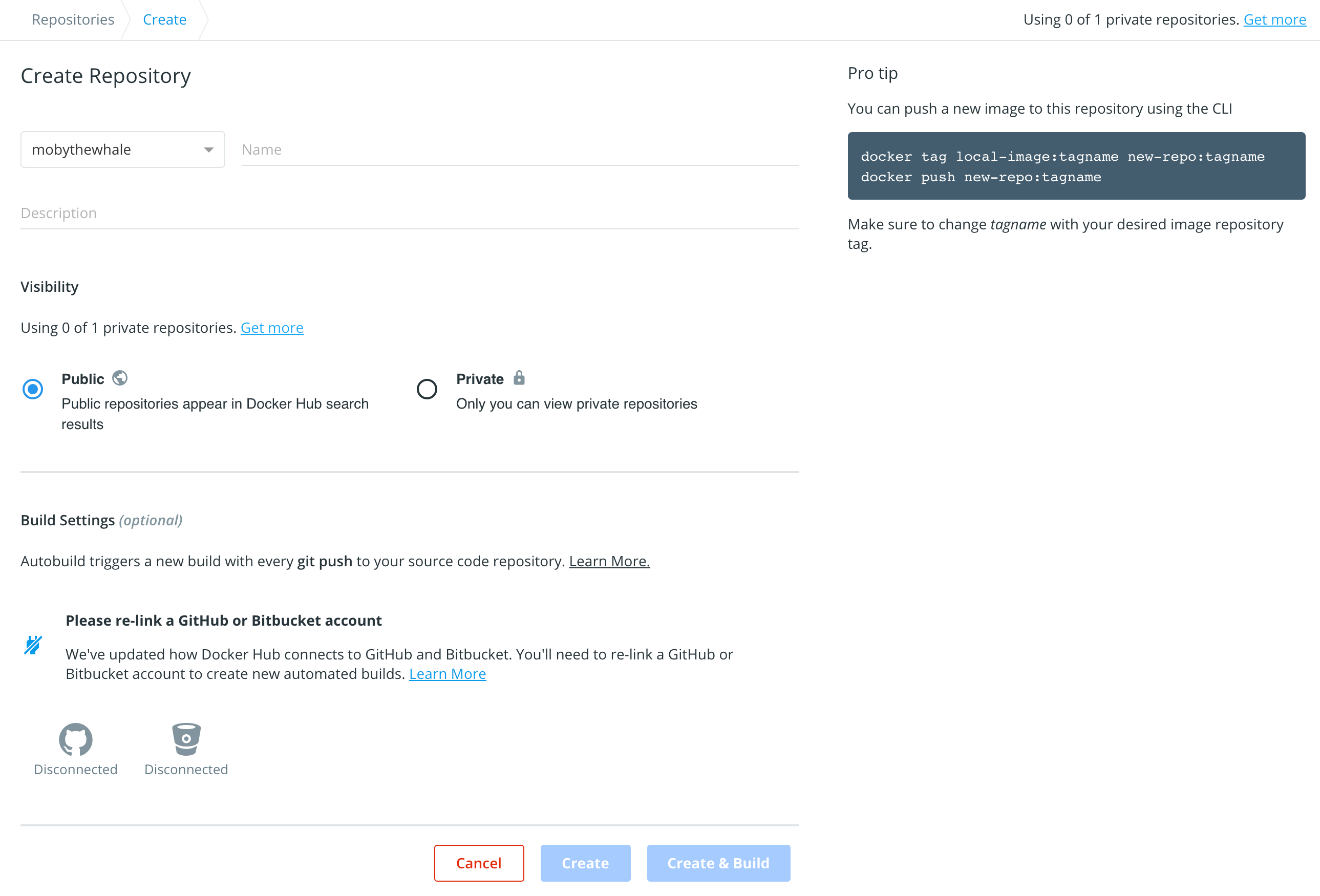1320x896 pixels.
Task: Click the Cancel button
Action: tap(480, 862)
